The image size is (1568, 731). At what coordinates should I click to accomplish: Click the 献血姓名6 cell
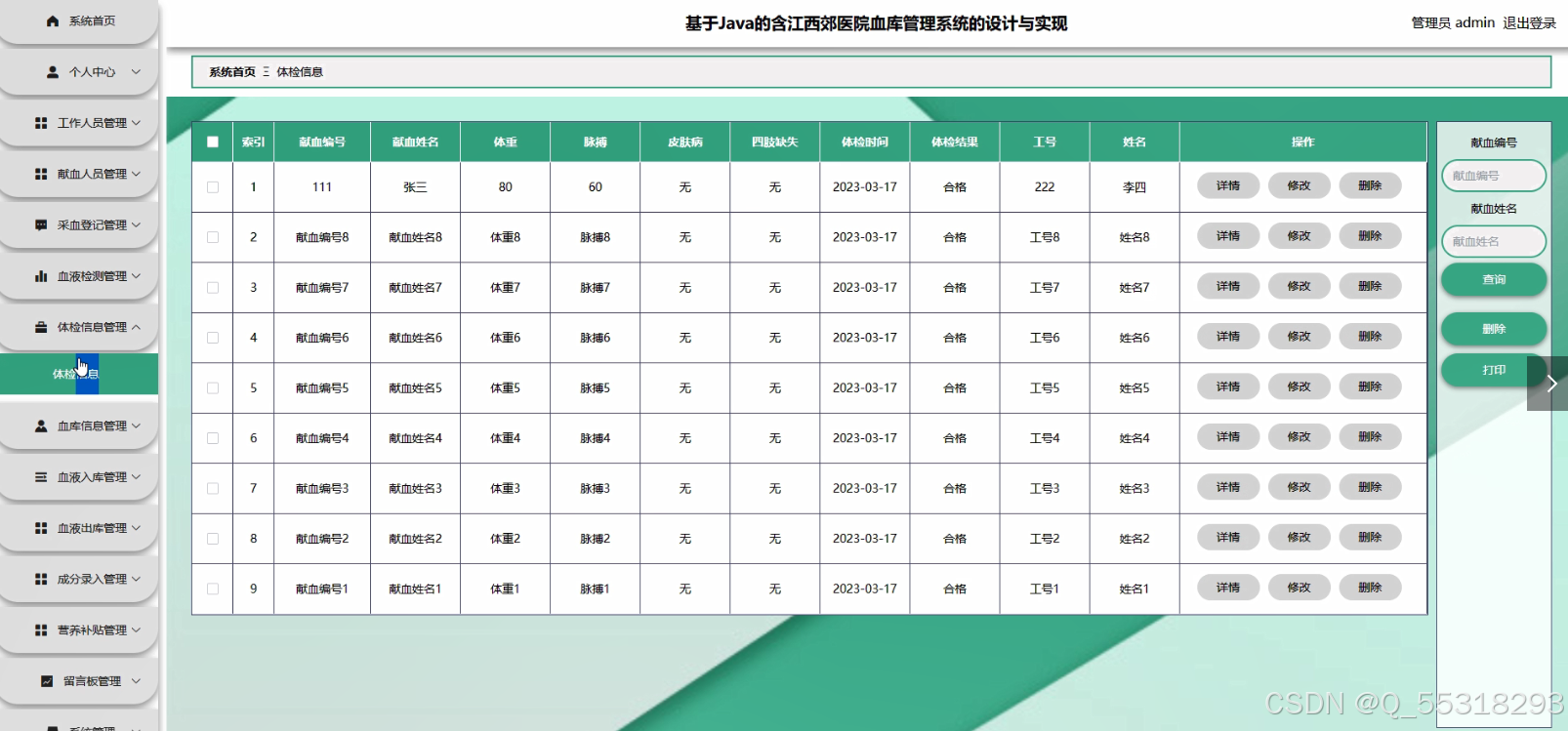[416, 338]
